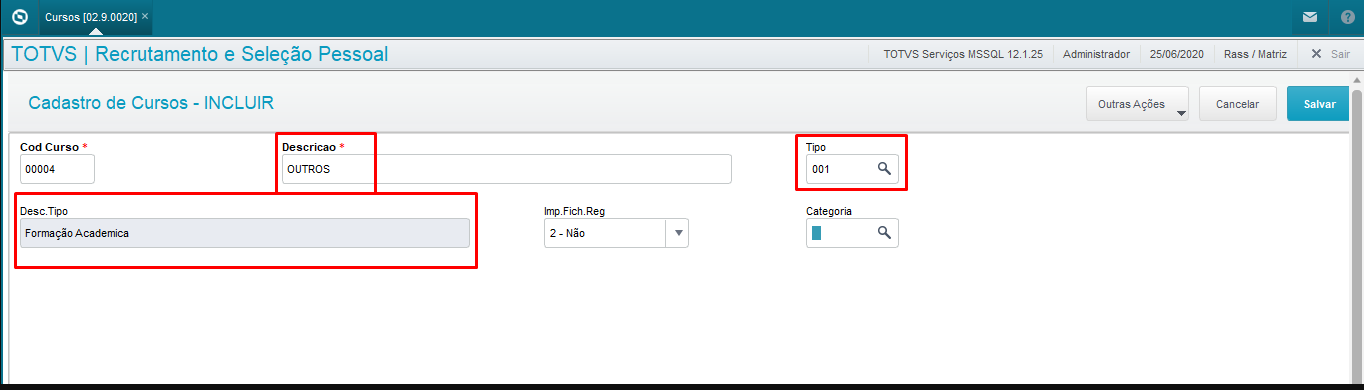The width and height of the screenshot is (1364, 390).
Task: Click the TOTVS | Recrutamento e Seleção Pessoal title
Action: point(199,54)
